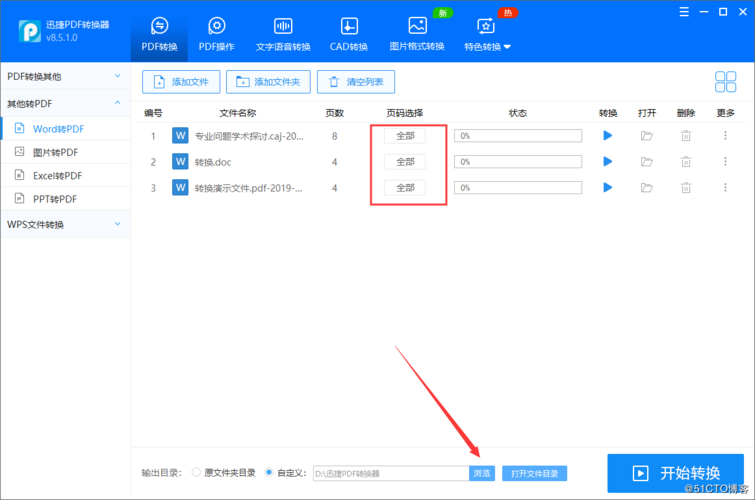Image resolution: width=755 pixels, height=500 pixels.
Task: Delete file 1 with trash icon
Action: coord(686,136)
